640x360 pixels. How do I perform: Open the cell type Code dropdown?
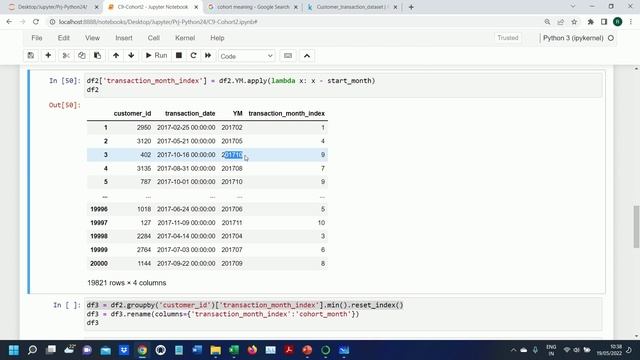click(247, 56)
